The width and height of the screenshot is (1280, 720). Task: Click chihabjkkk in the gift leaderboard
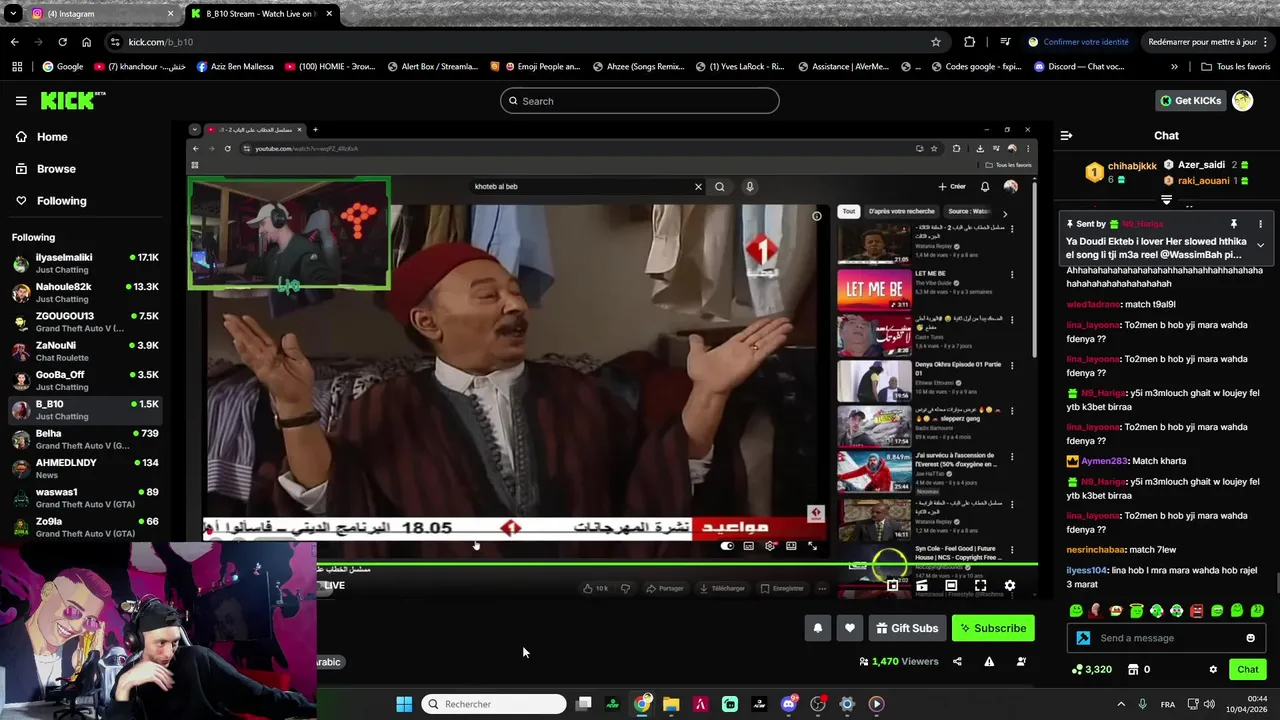pos(1132,166)
